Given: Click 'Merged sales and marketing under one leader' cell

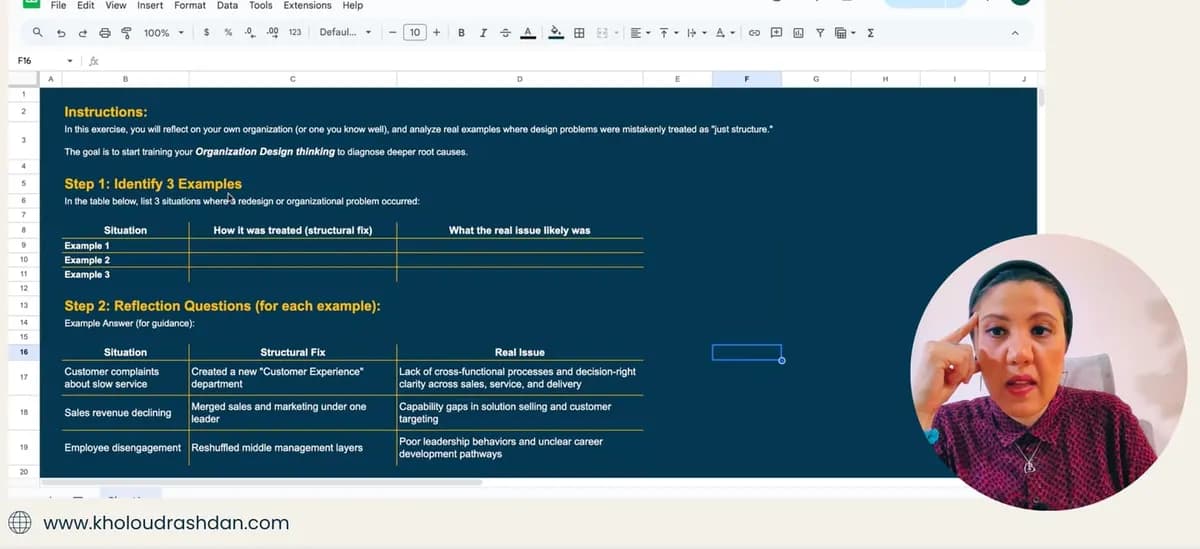Looking at the screenshot, I should 292,412.
